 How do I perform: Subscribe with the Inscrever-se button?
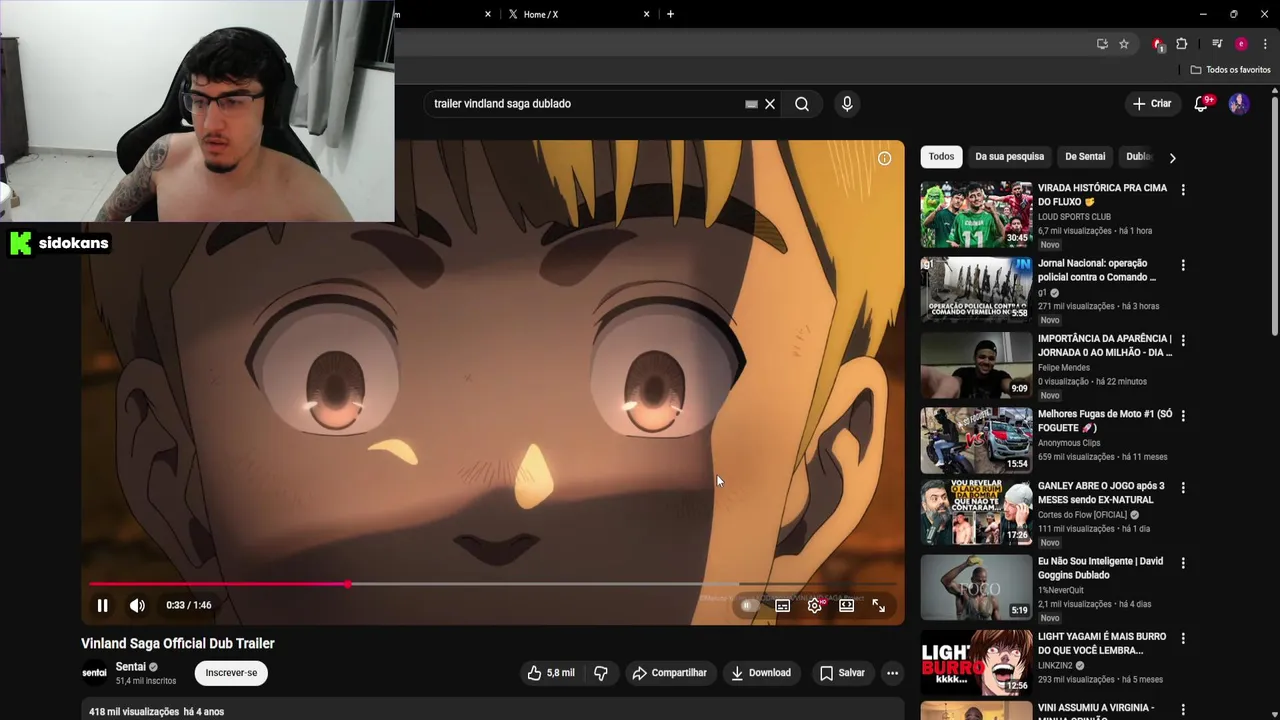click(x=231, y=673)
